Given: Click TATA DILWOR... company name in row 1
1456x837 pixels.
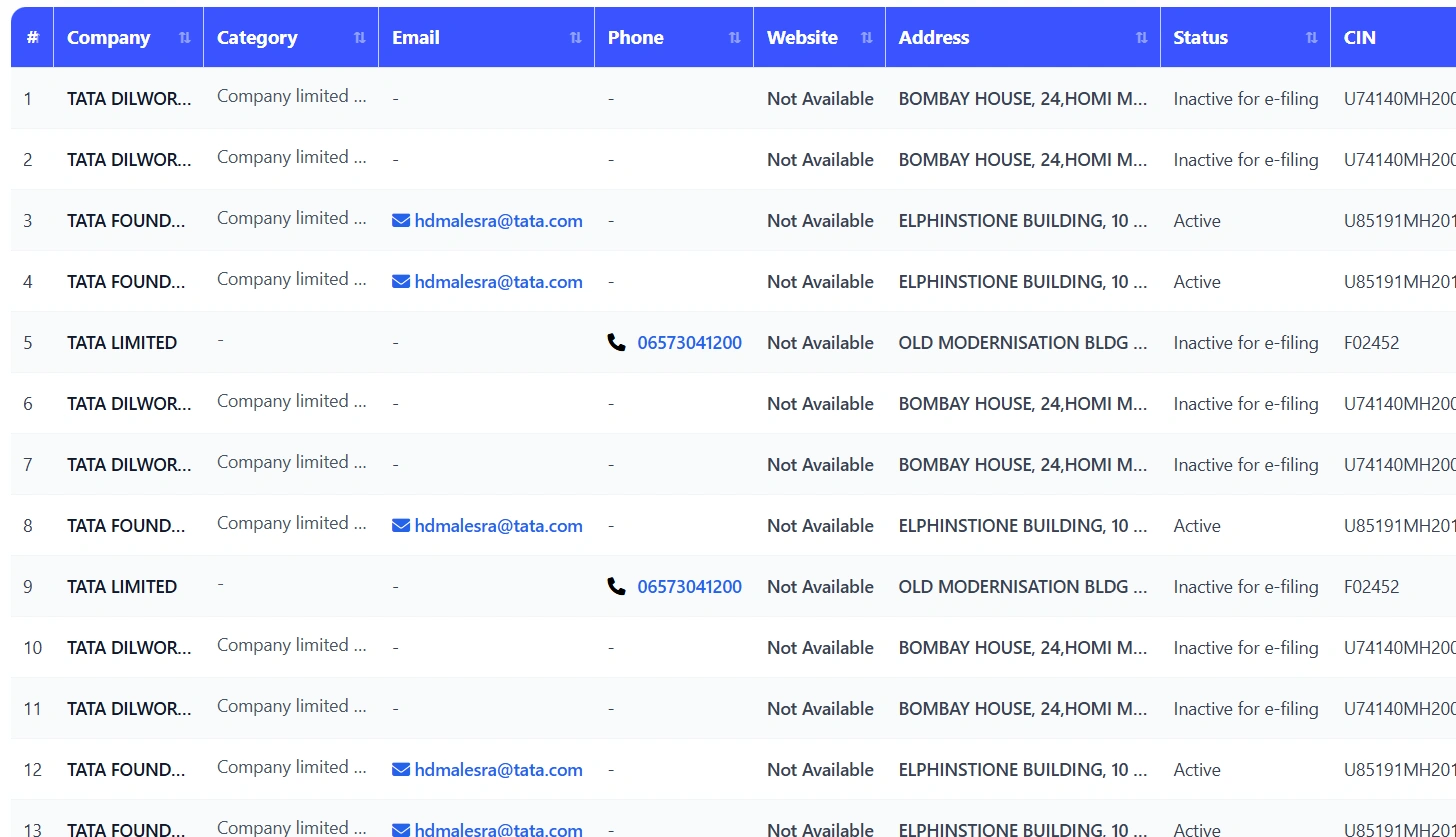Looking at the screenshot, I should tap(129, 99).
